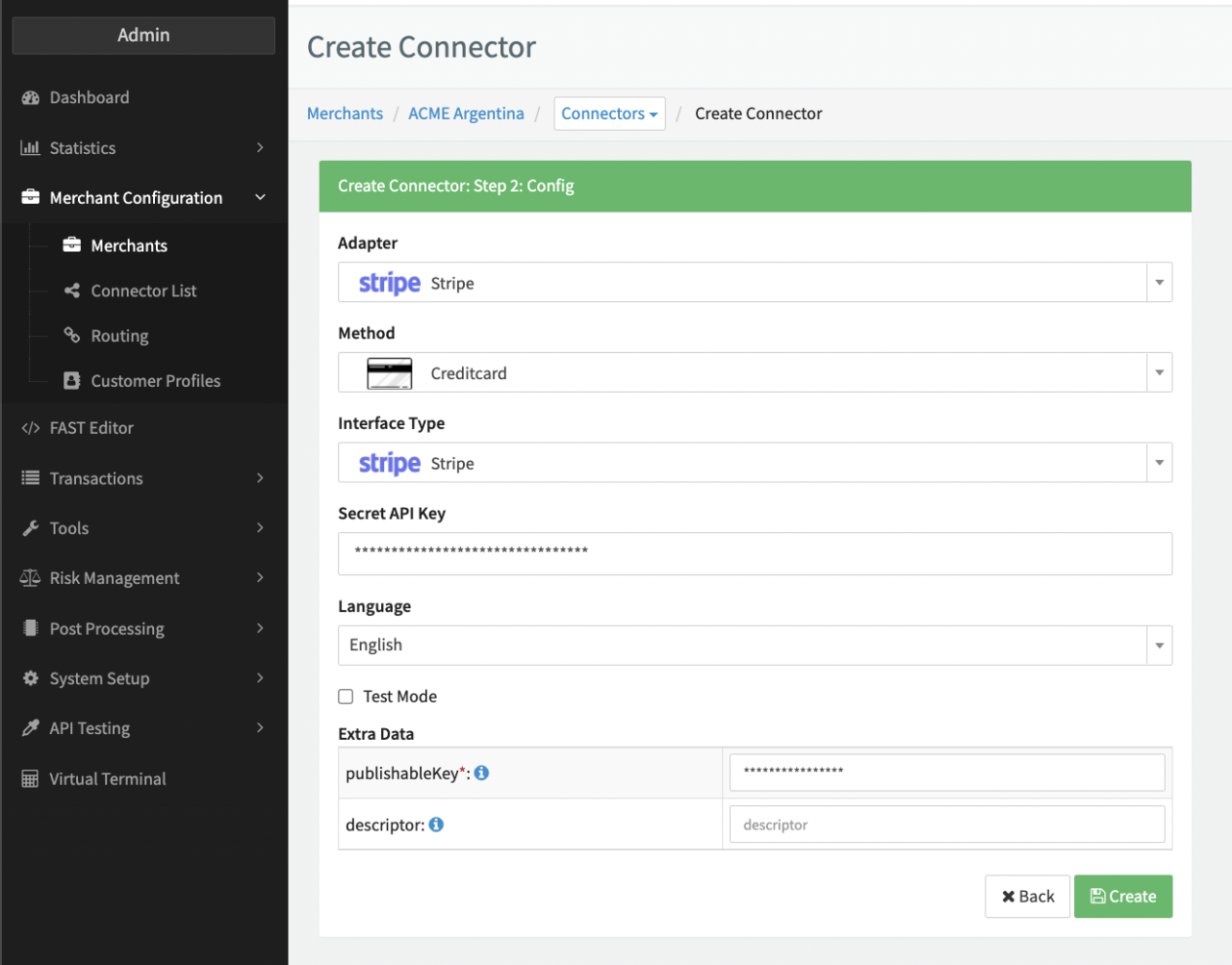This screenshot has width=1232, height=965.
Task: Navigate to ACME Argentina via breadcrumb
Action: [466, 113]
